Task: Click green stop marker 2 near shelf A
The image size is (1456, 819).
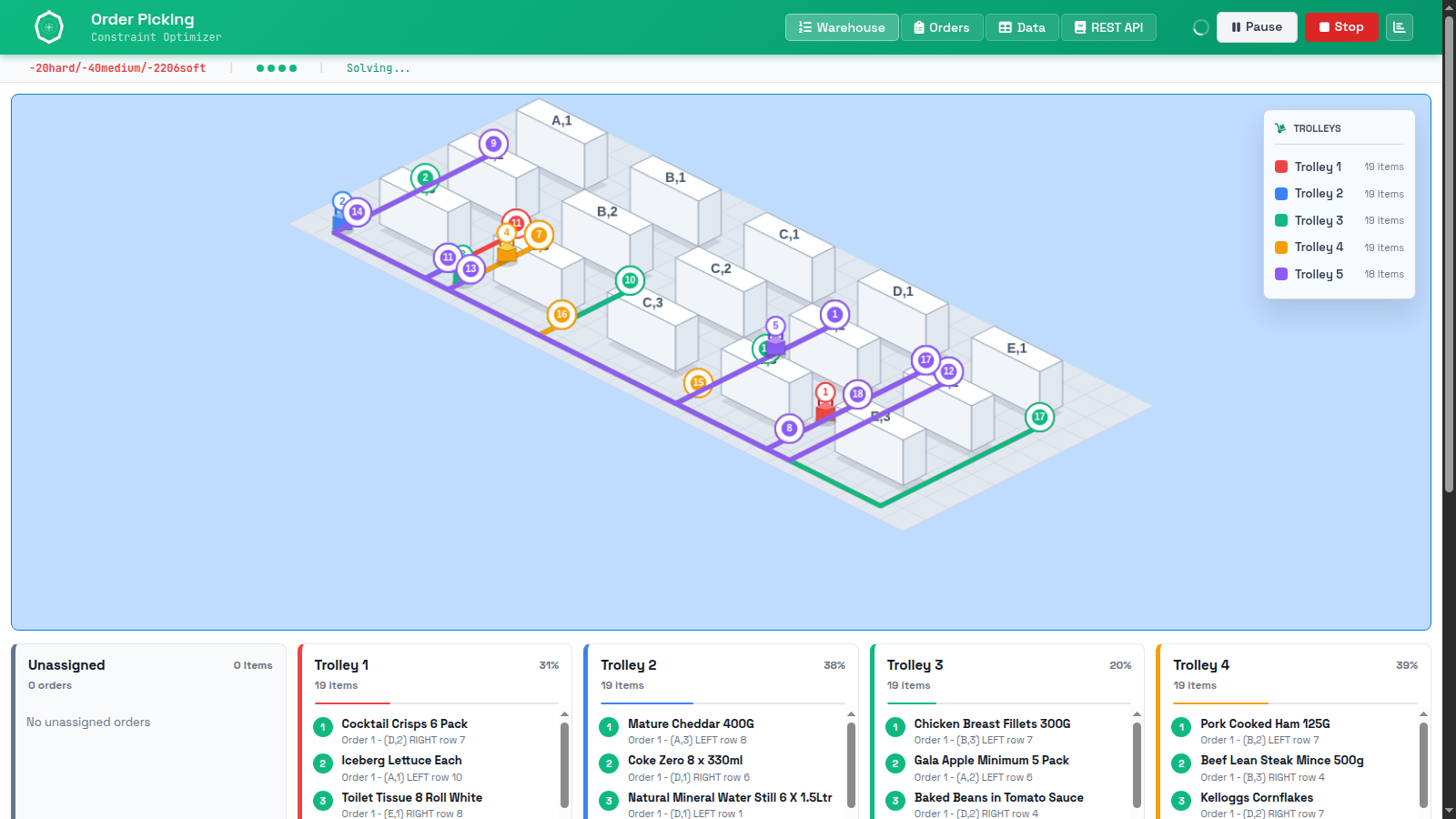Action: pos(425,177)
